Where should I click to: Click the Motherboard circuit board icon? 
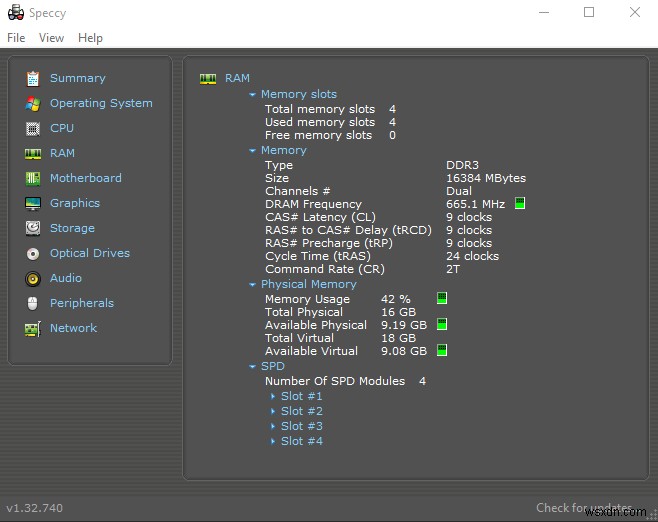pos(33,178)
